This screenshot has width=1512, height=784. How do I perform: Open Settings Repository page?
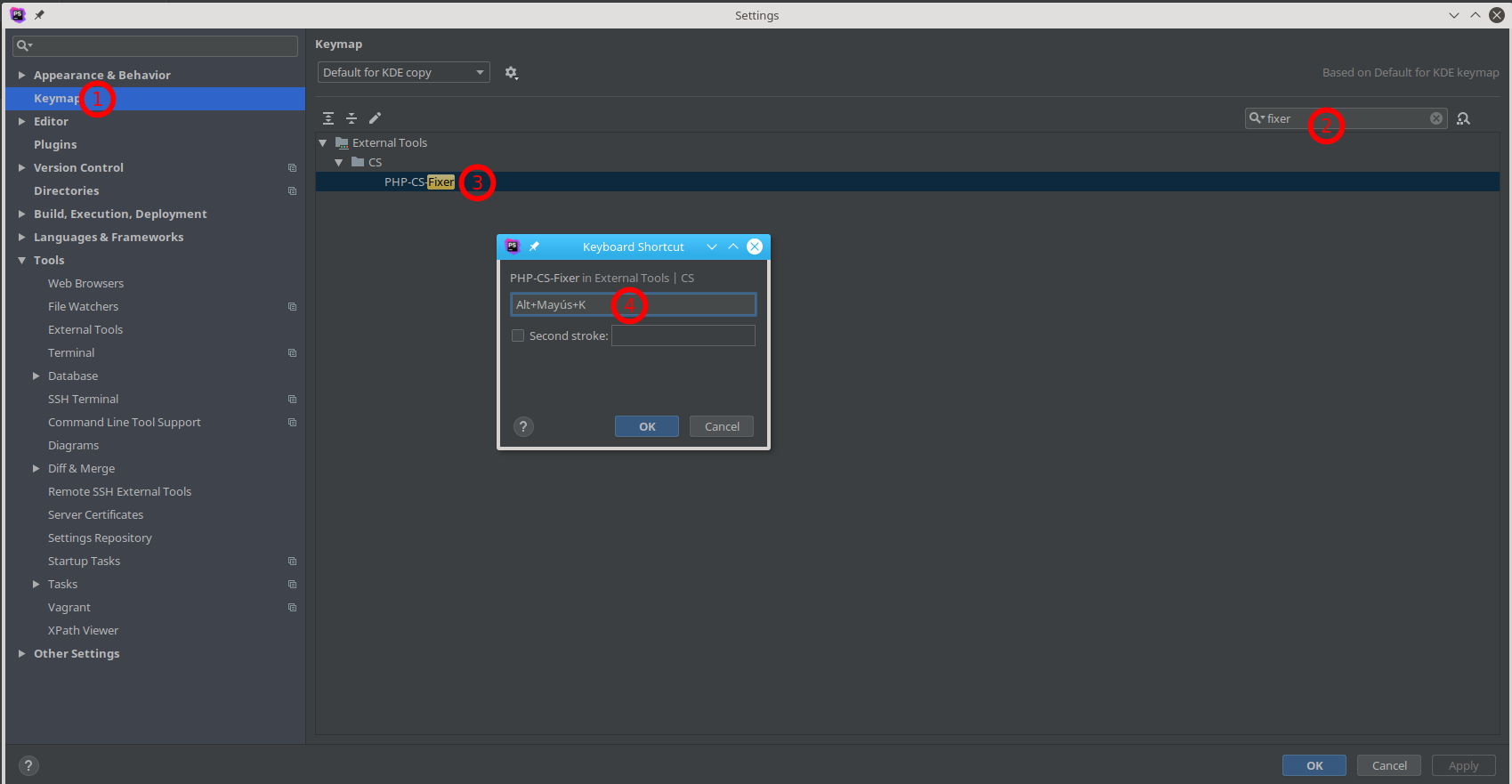100,537
